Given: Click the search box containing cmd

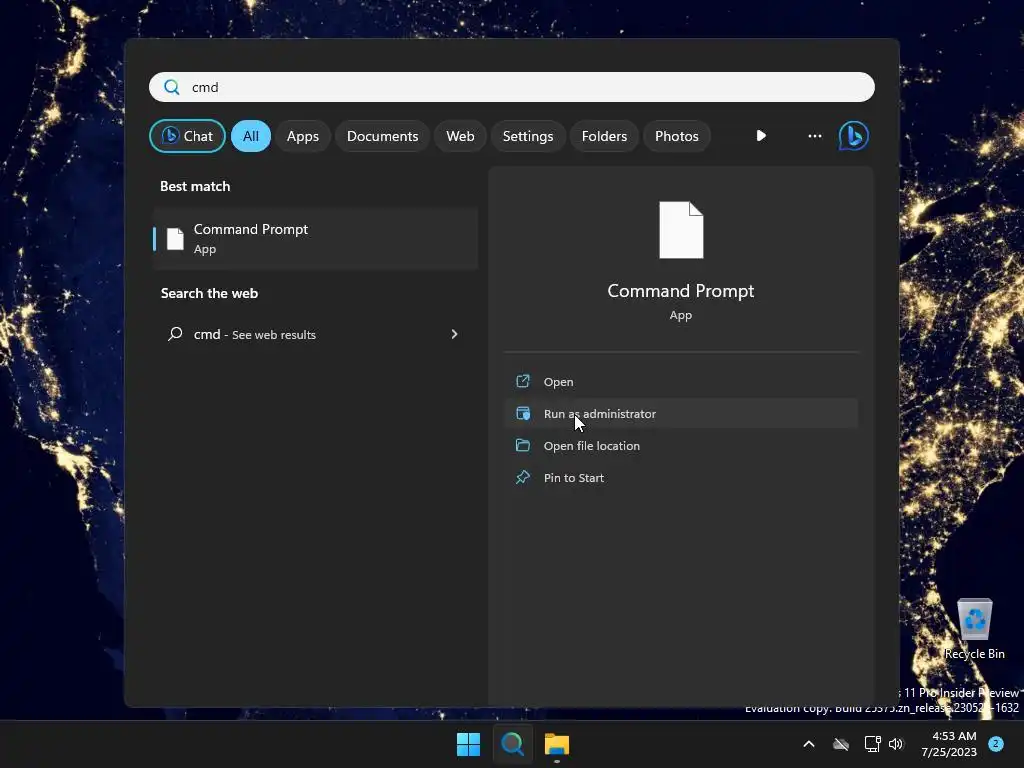Looking at the screenshot, I should (511, 87).
